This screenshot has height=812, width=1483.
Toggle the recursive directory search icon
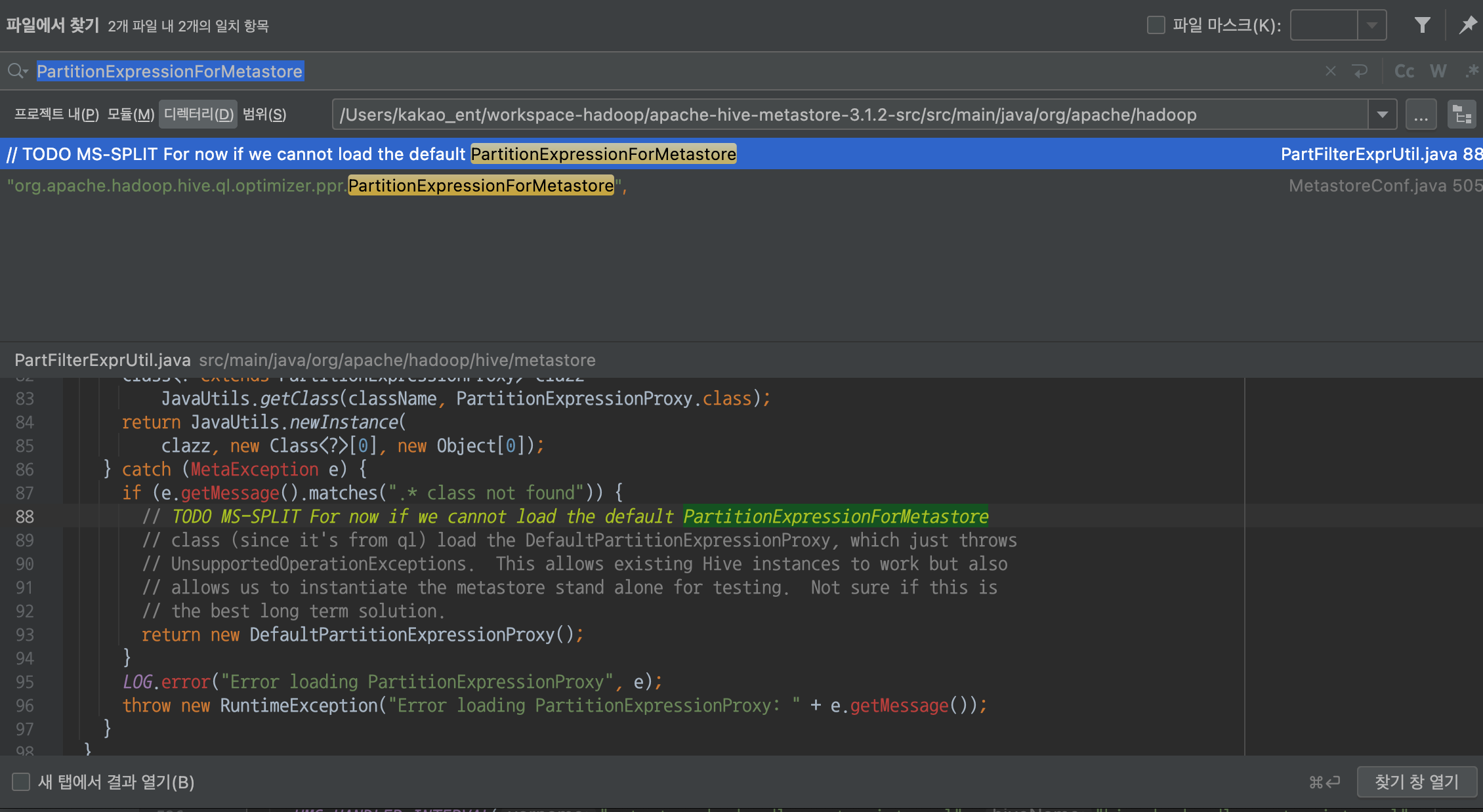1462,115
